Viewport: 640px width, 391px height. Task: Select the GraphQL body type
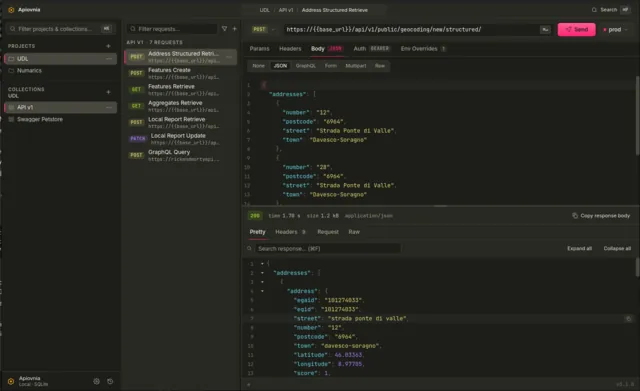point(306,66)
